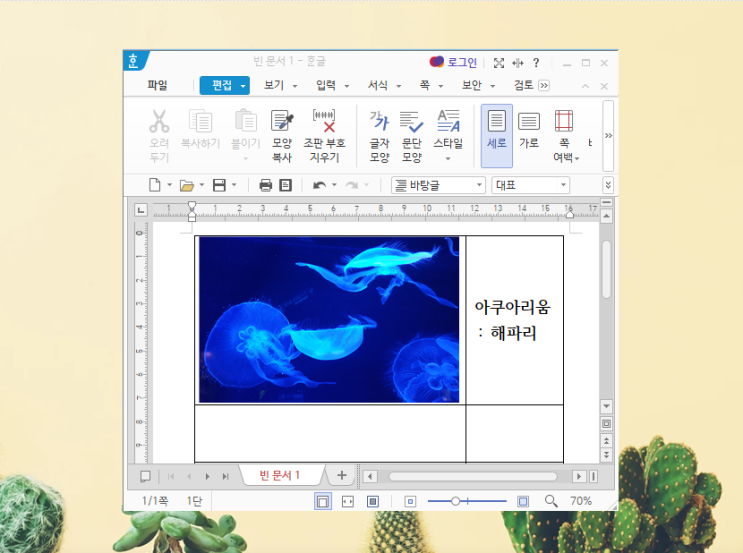This screenshot has height=553, width=743.
Task: Expand more ribbon commands chevron
Action: (608, 136)
